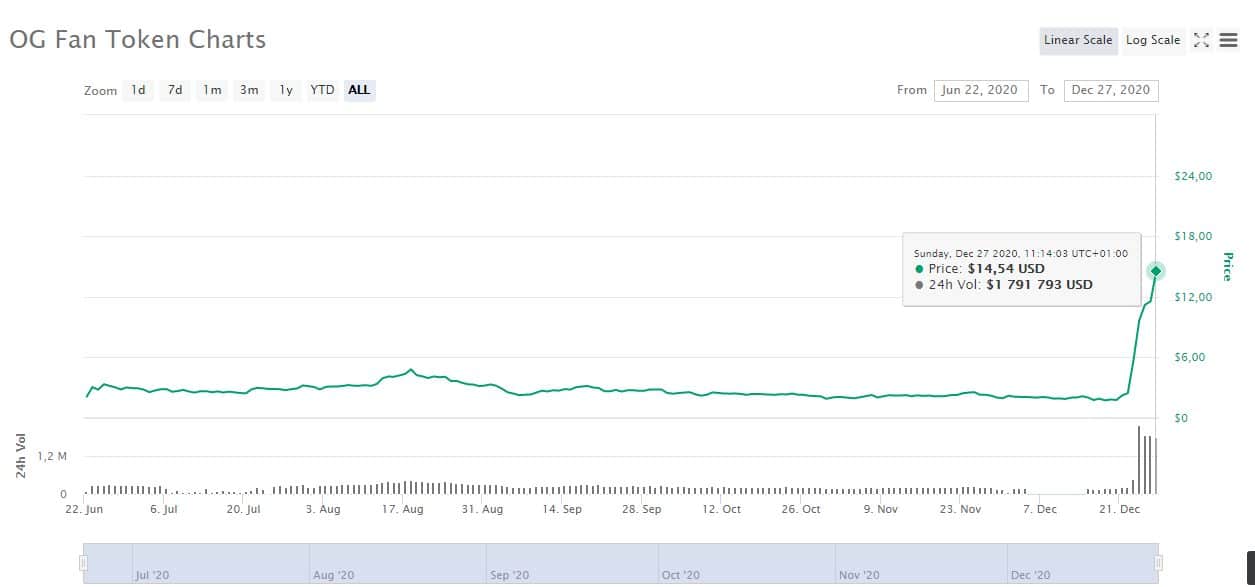Click the tallest volume bar in December
The width and height of the screenshot is (1255, 587).
pyautogui.click(x=1139, y=460)
